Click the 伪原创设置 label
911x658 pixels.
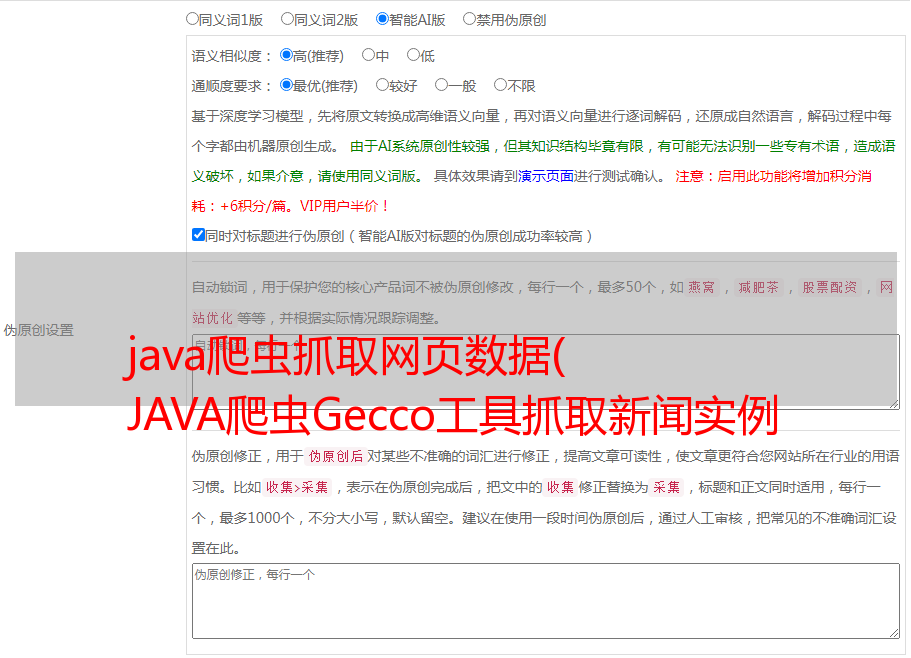(x=39, y=330)
